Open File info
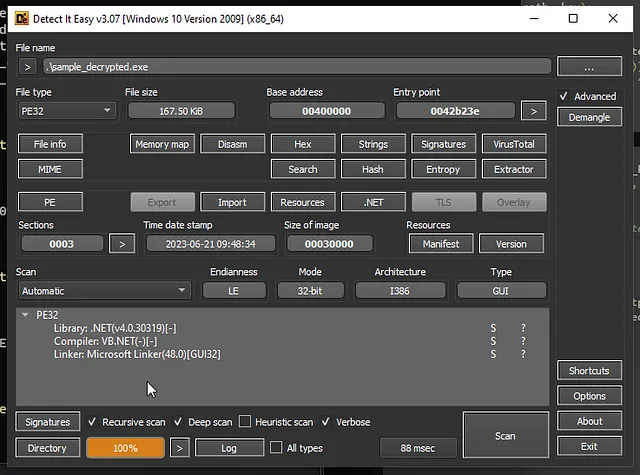 tap(50, 144)
